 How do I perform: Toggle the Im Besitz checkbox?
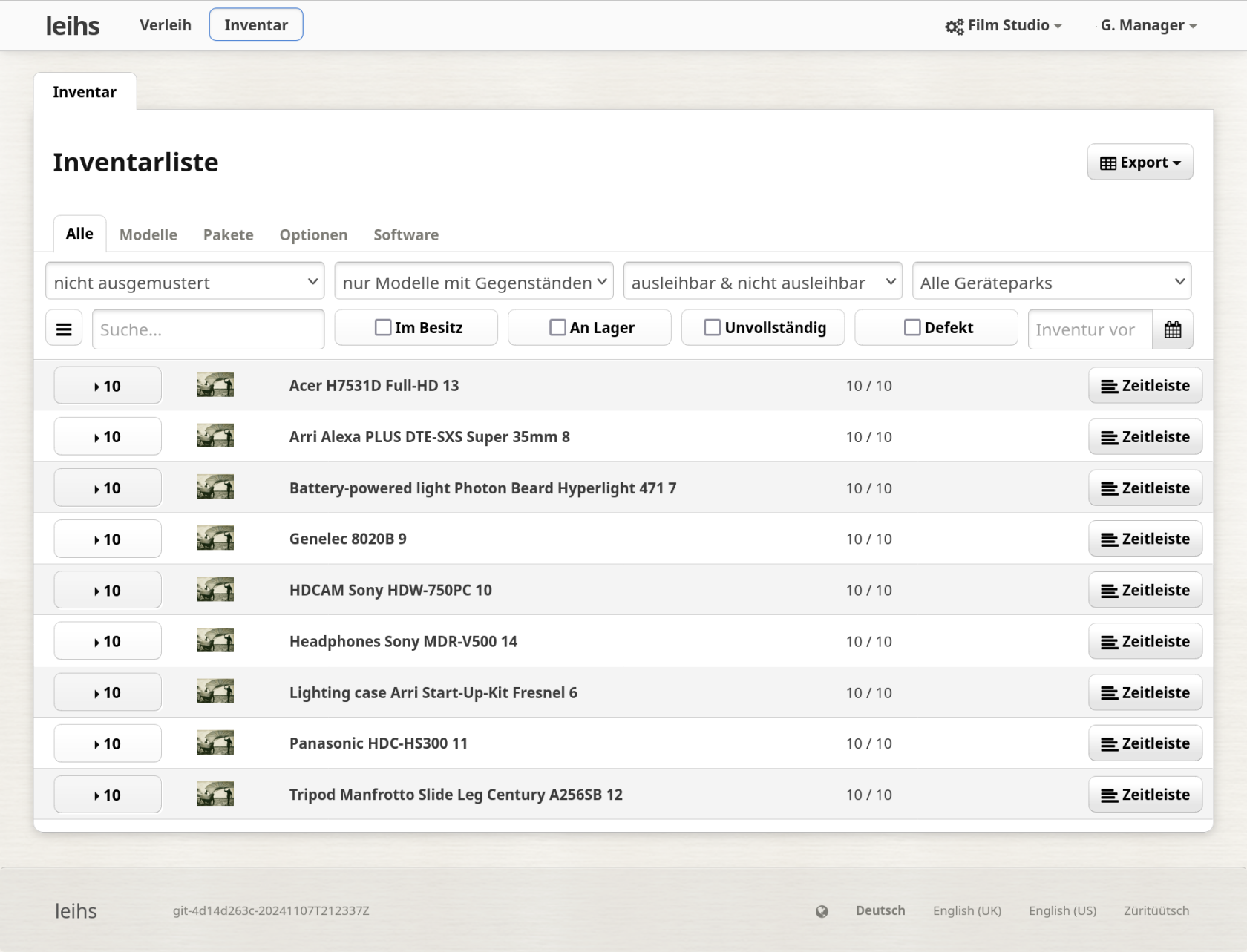pyautogui.click(x=383, y=327)
